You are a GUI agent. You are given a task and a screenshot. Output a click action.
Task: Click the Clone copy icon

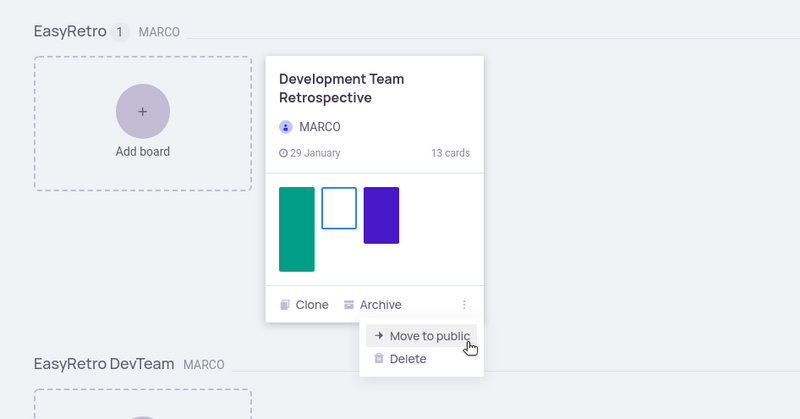tap(285, 305)
